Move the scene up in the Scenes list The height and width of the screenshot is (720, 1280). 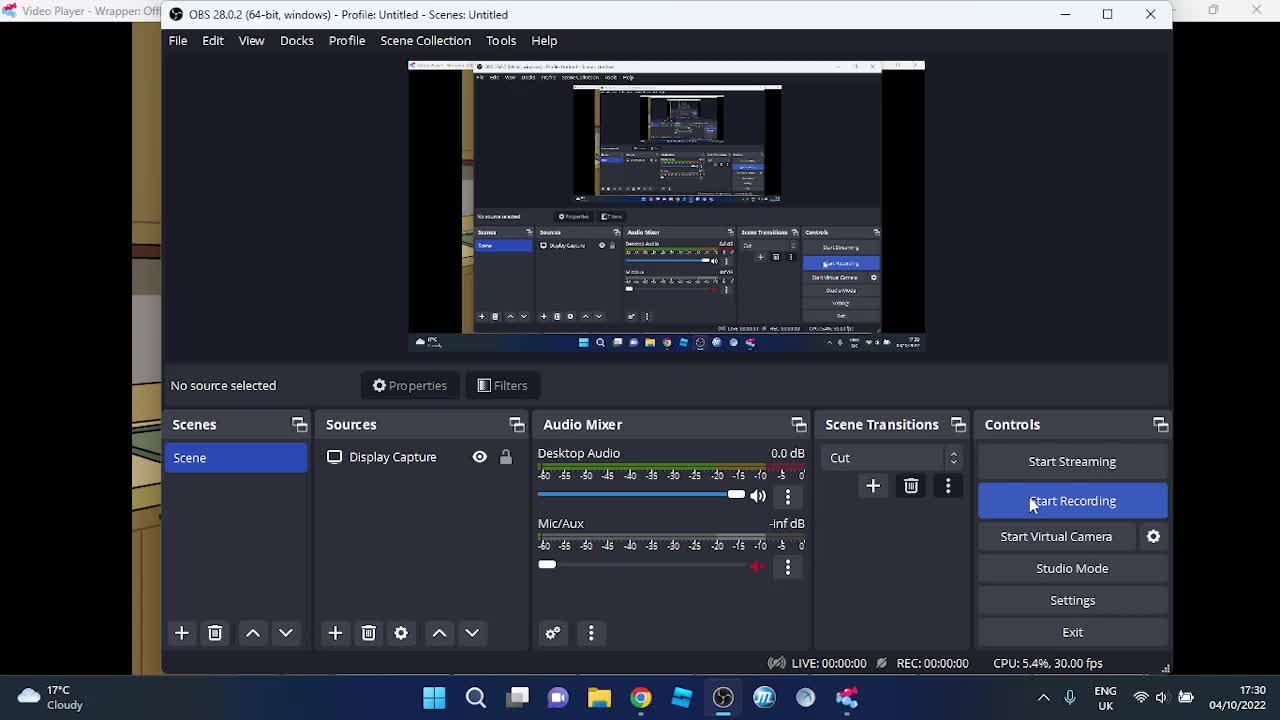click(x=253, y=633)
